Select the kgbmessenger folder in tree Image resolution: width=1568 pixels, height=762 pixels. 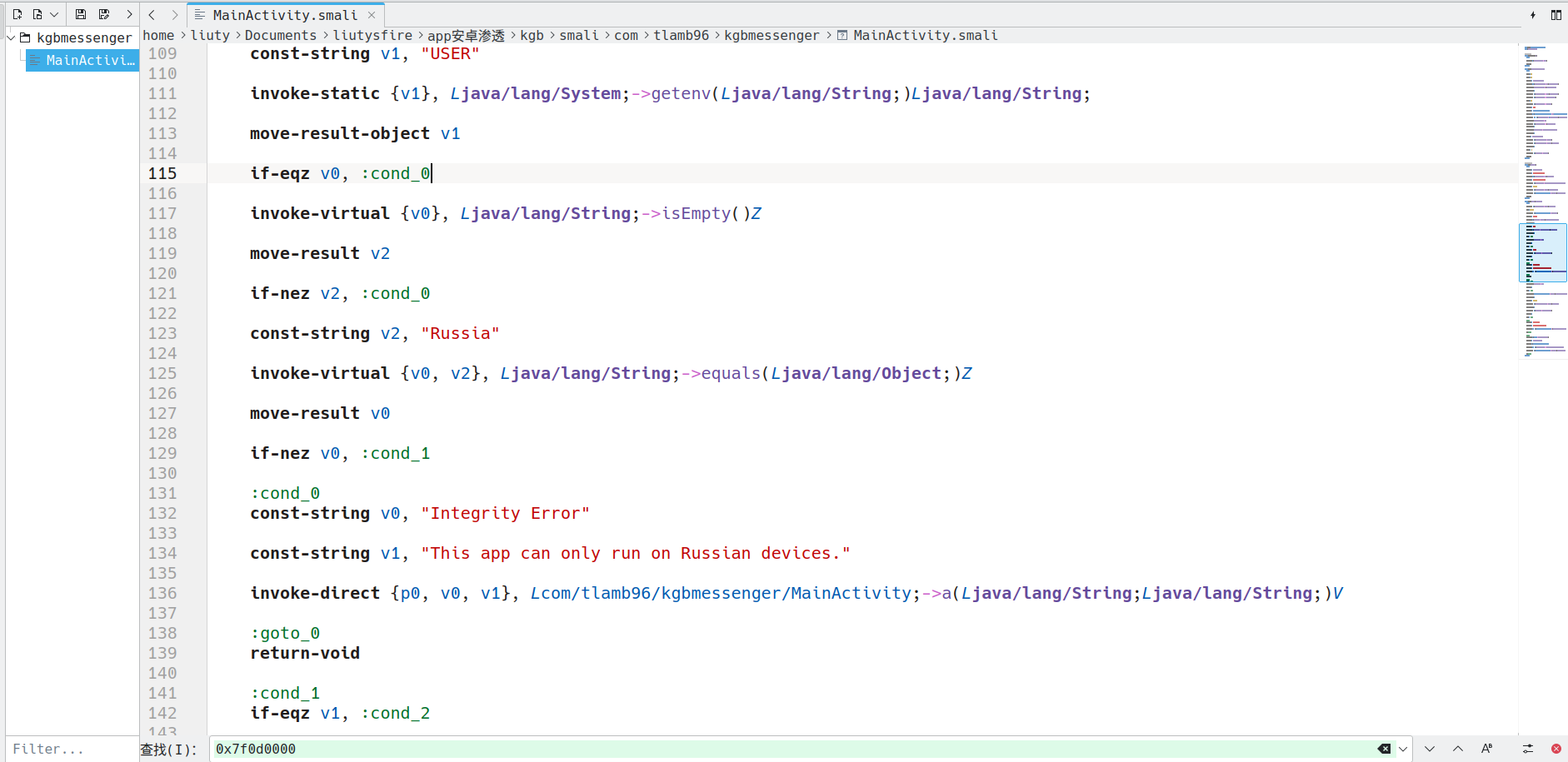tap(76, 37)
